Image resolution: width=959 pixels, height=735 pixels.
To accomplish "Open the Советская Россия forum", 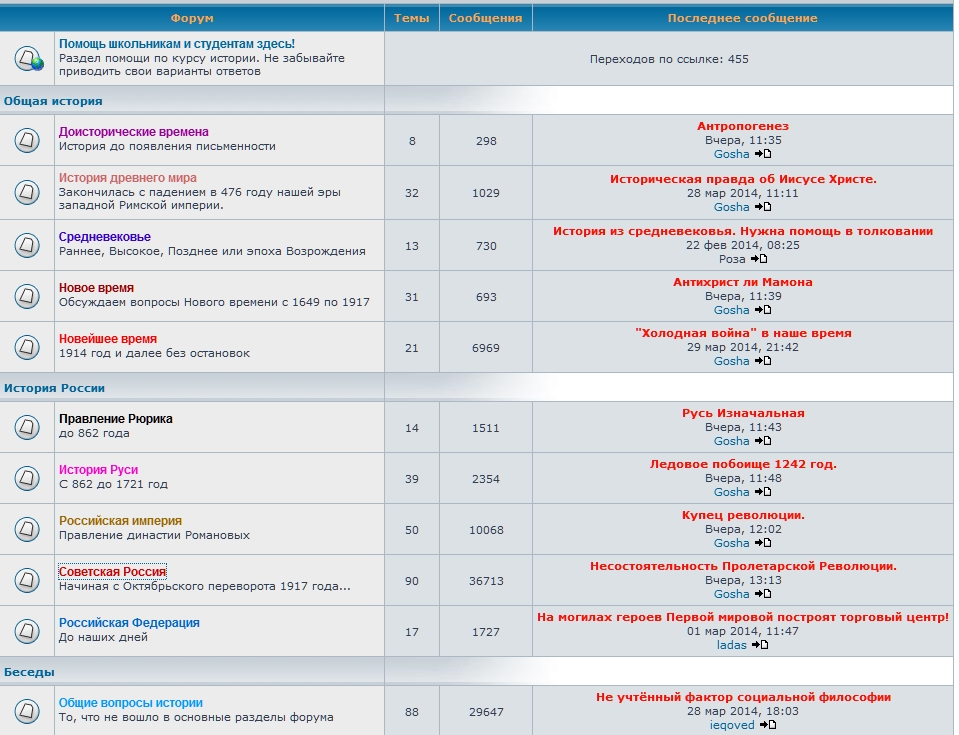I will click(x=112, y=572).
